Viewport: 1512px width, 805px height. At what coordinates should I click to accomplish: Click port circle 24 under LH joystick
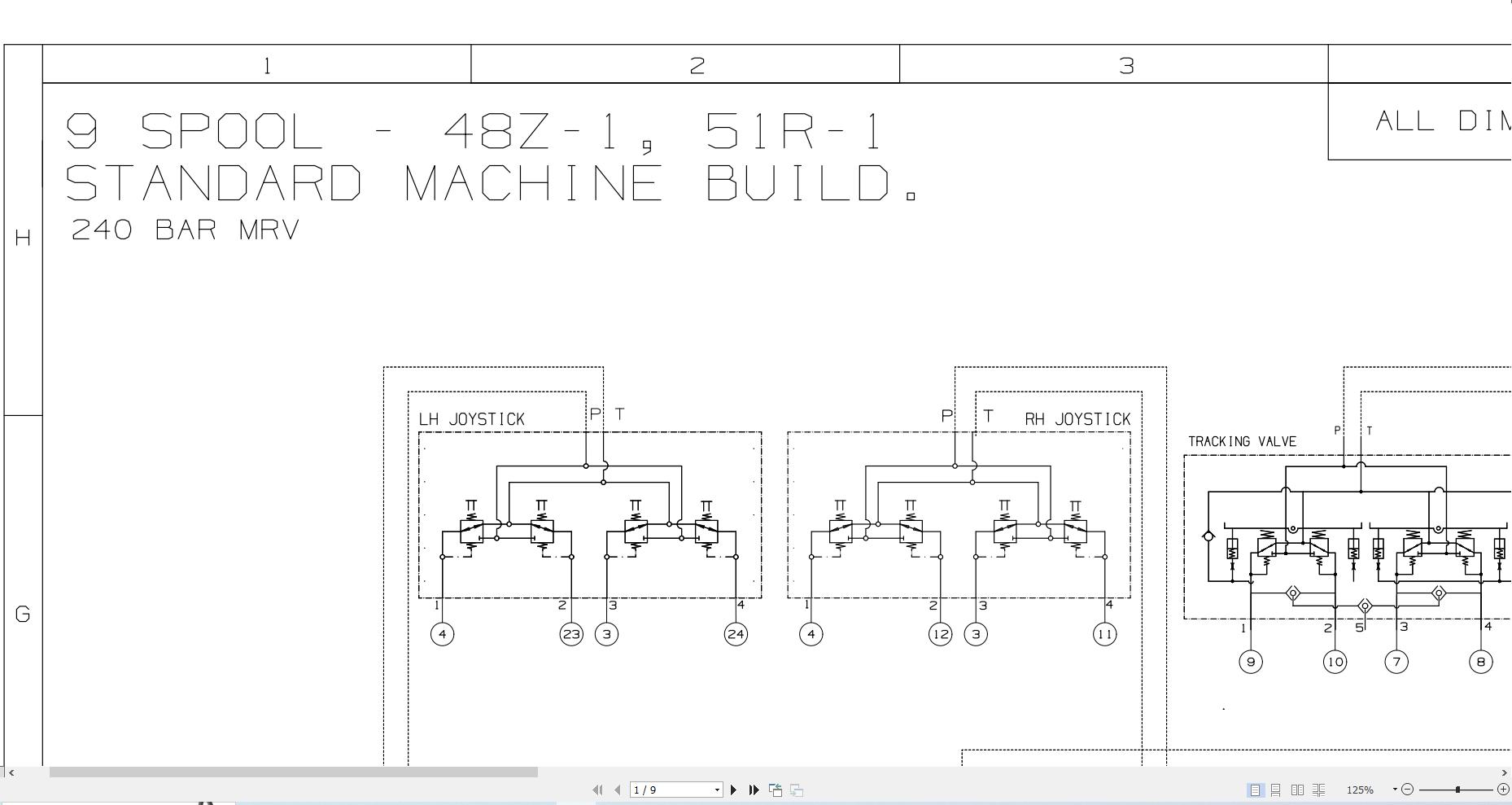(x=736, y=634)
